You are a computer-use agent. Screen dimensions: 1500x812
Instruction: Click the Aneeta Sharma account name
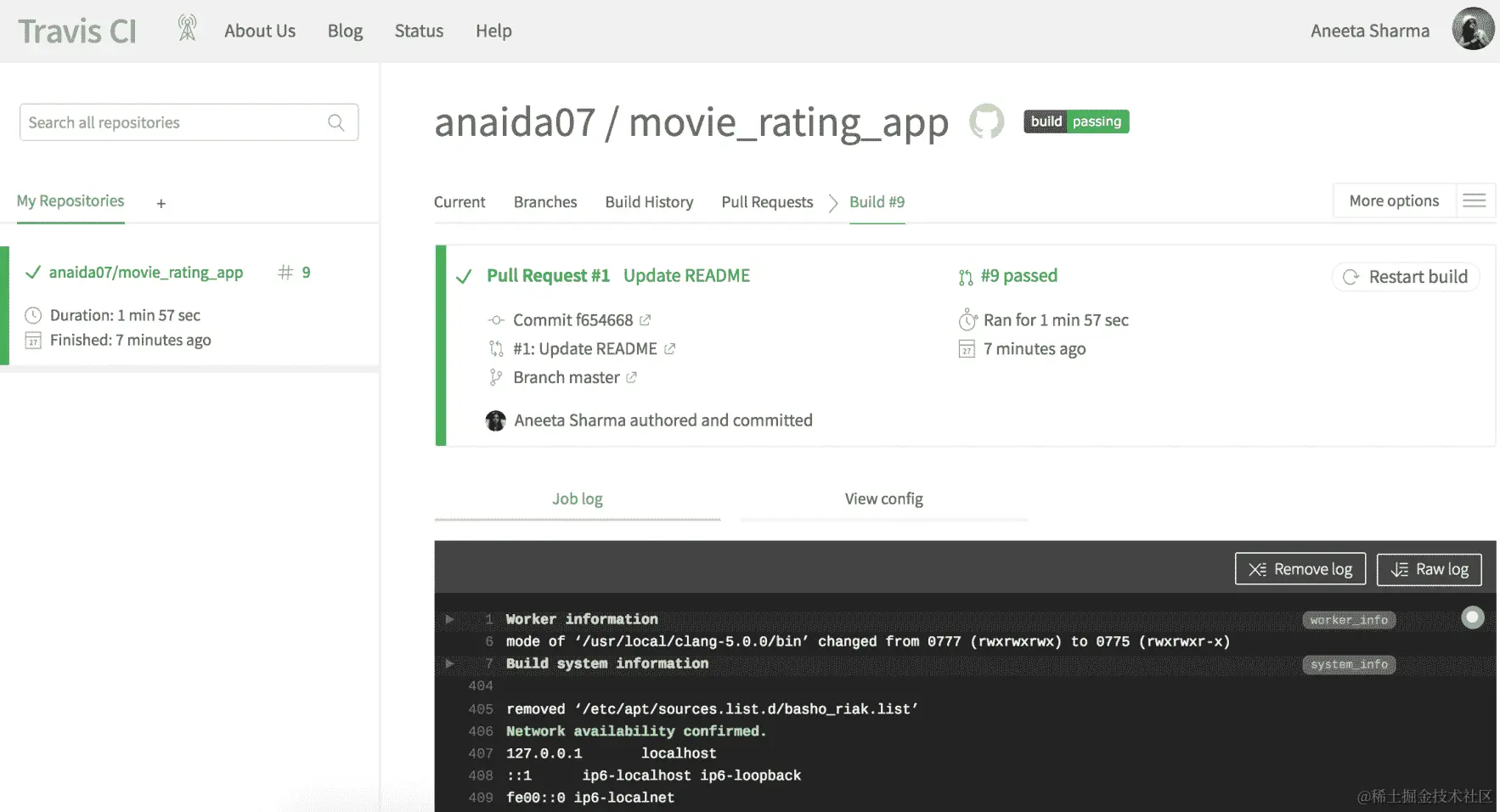pyautogui.click(x=1369, y=31)
